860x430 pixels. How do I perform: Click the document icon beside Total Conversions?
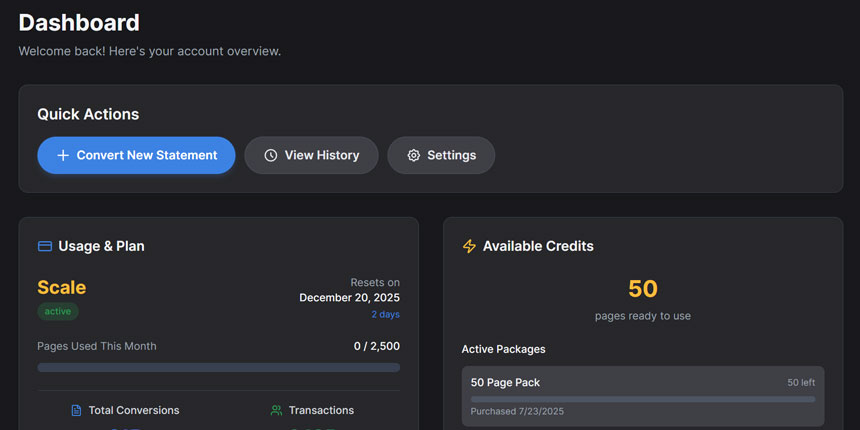pyautogui.click(x=76, y=410)
